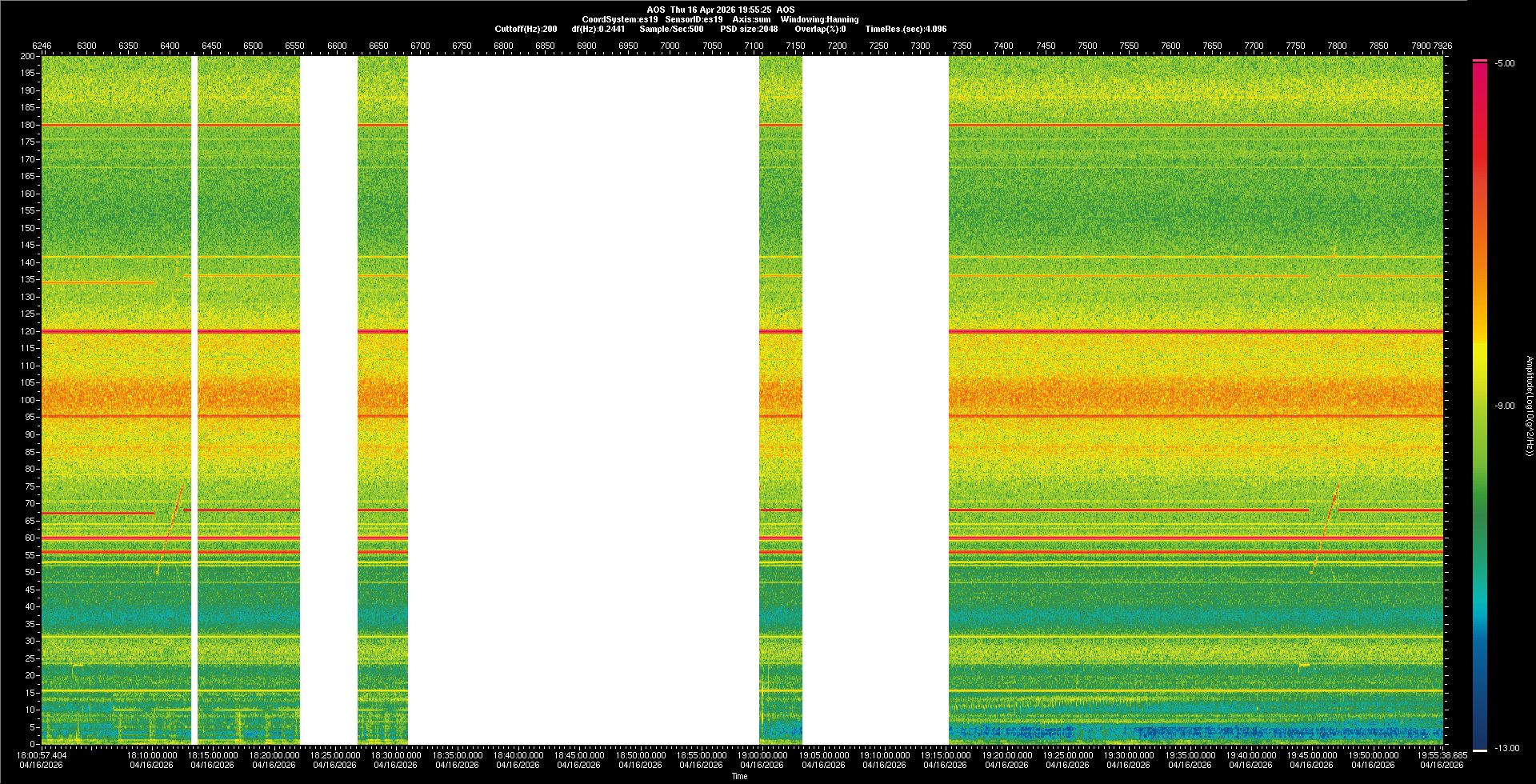This screenshot has height=784, width=1536.
Task: Click the 7500 tick on top axis
Action: (1086, 46)
